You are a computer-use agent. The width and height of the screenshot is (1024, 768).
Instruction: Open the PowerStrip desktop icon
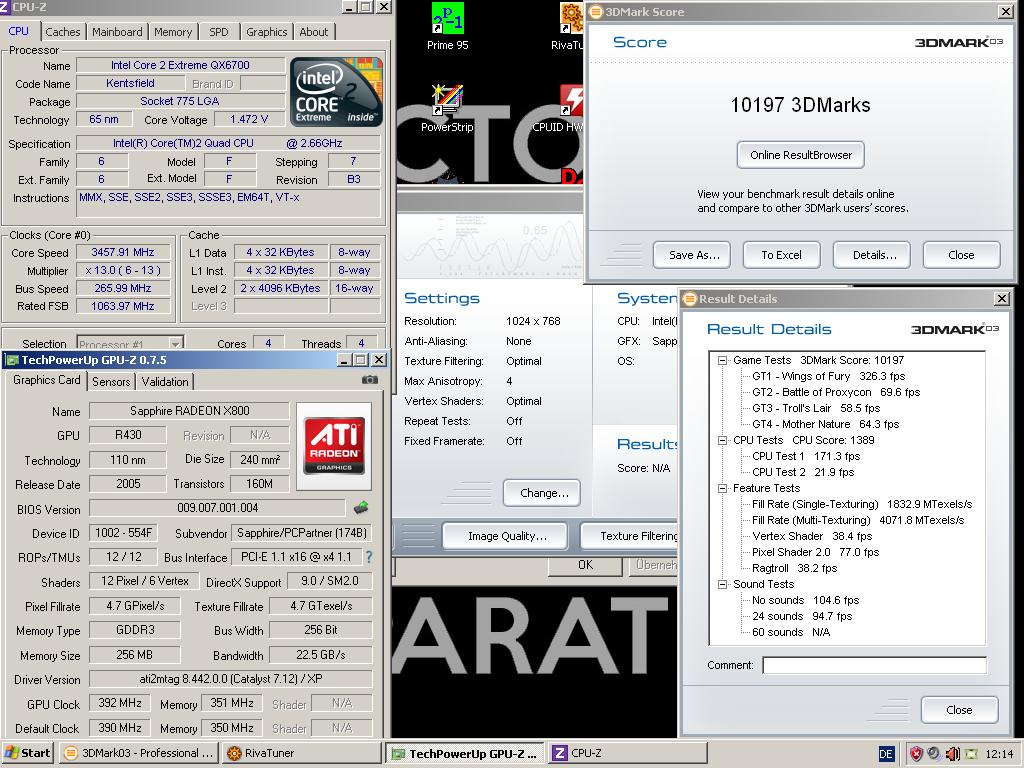[447, 108]
